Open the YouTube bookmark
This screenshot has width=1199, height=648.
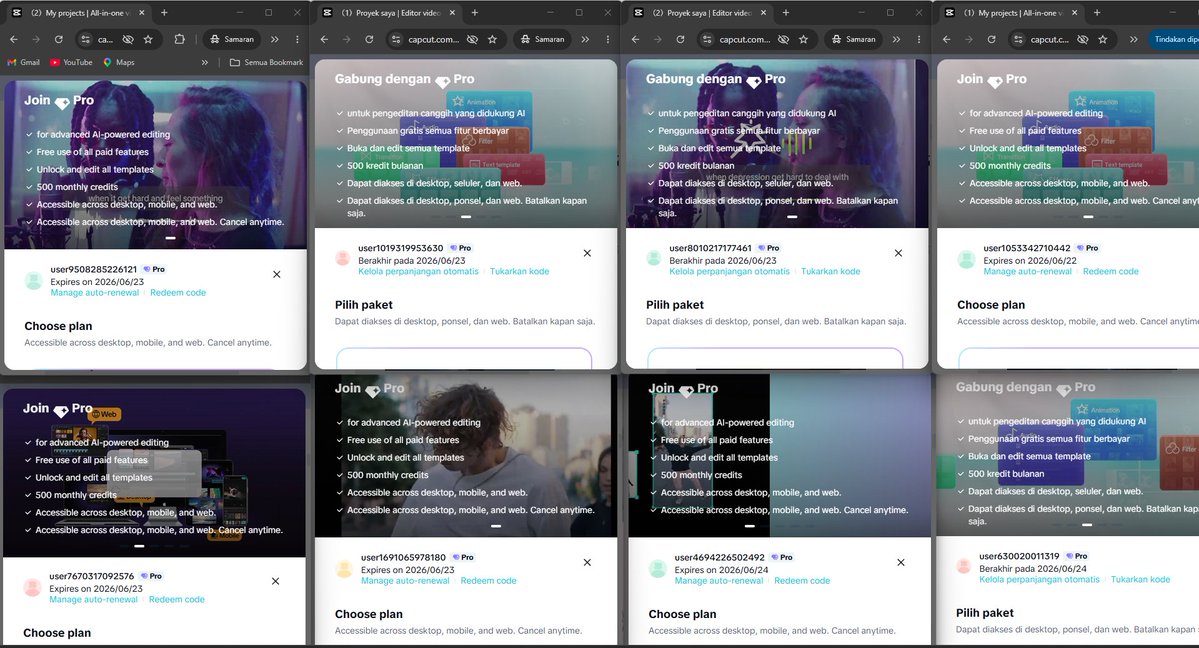(71, 62)
